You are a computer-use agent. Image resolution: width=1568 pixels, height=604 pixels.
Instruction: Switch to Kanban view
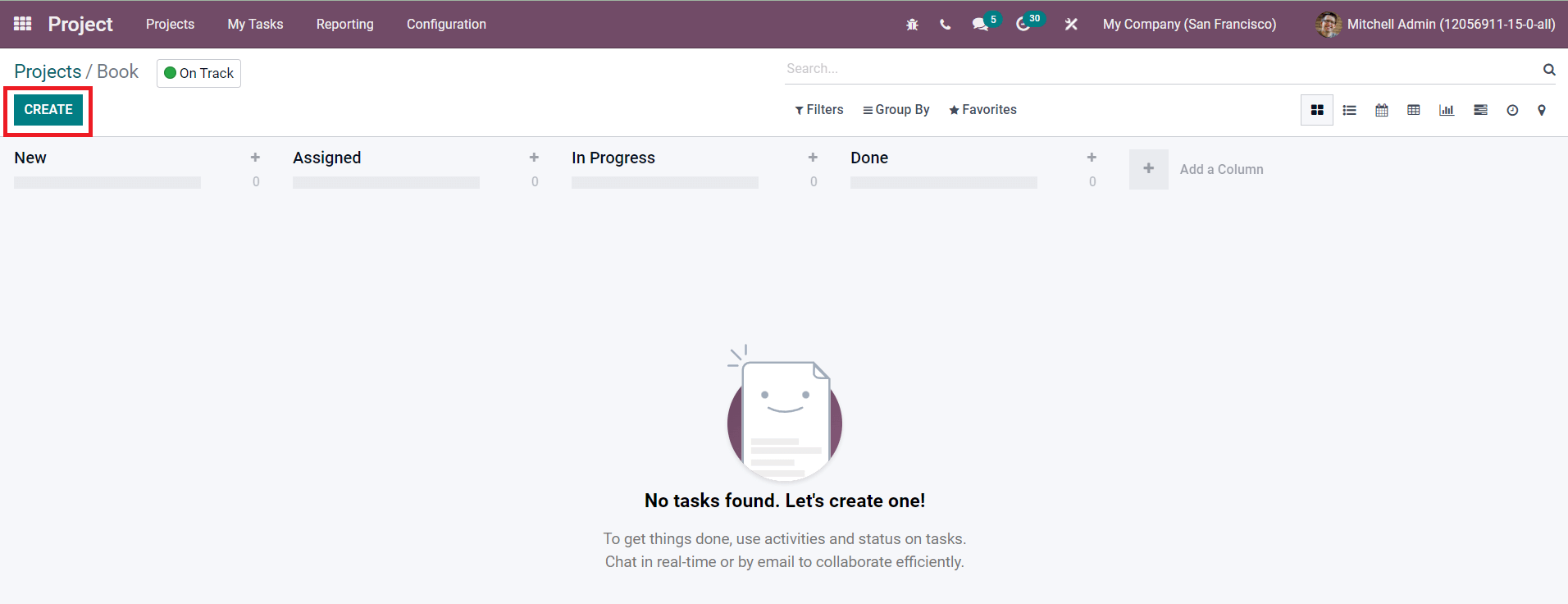pyautogui.click(x=1317, y=110)
